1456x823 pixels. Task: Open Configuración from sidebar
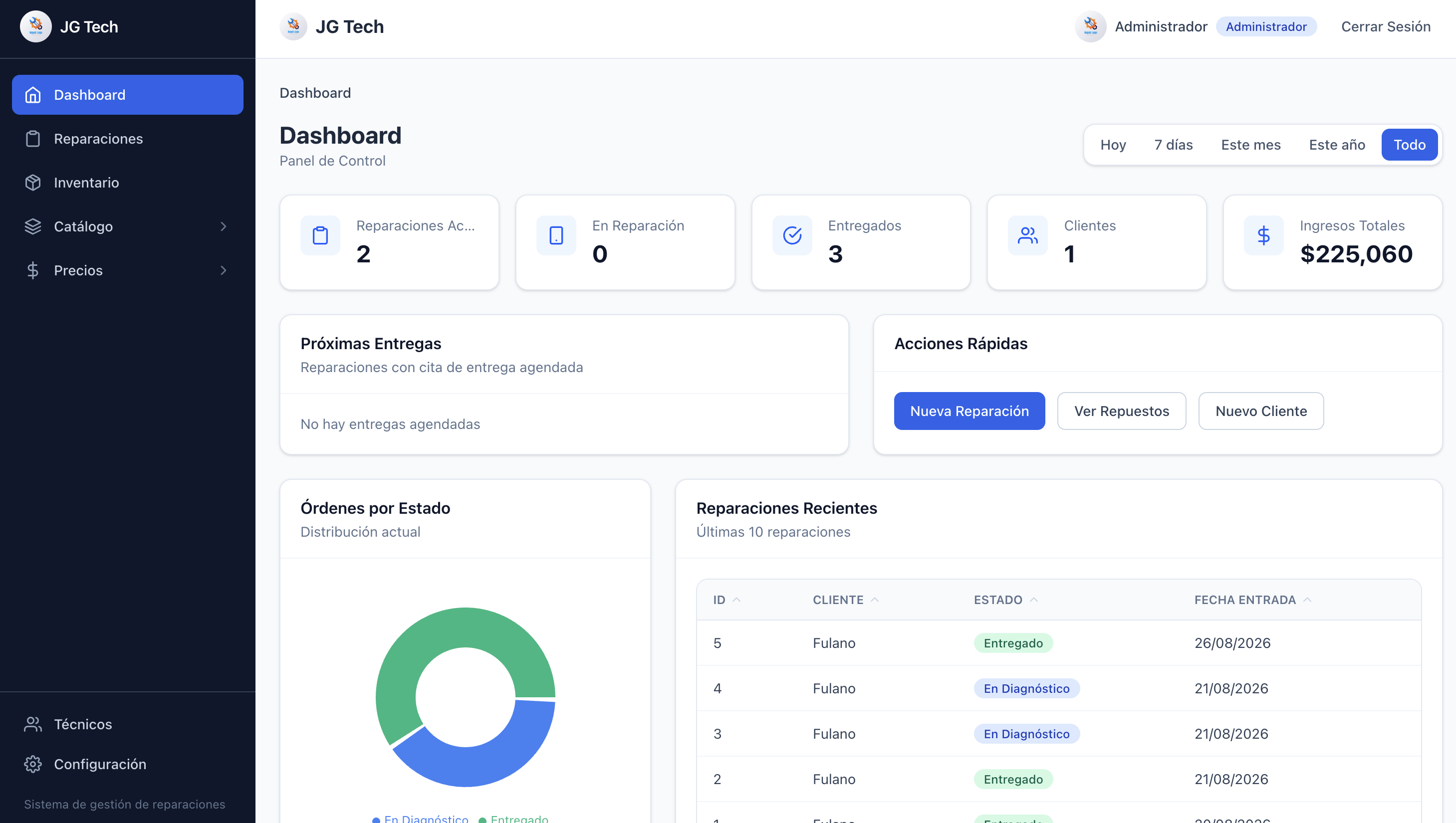(128, 764)
